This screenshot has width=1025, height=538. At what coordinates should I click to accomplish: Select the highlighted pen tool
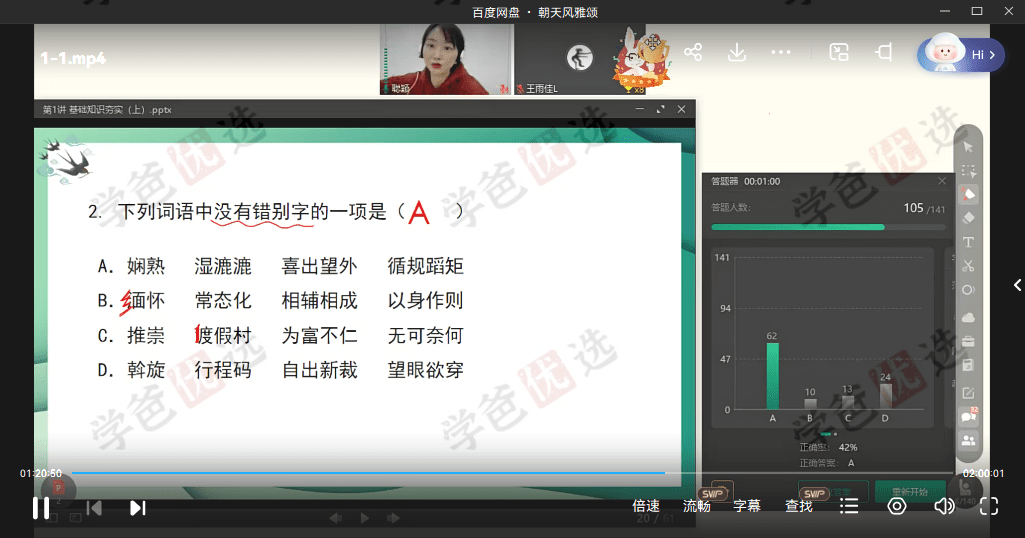(x=968, y=195)
